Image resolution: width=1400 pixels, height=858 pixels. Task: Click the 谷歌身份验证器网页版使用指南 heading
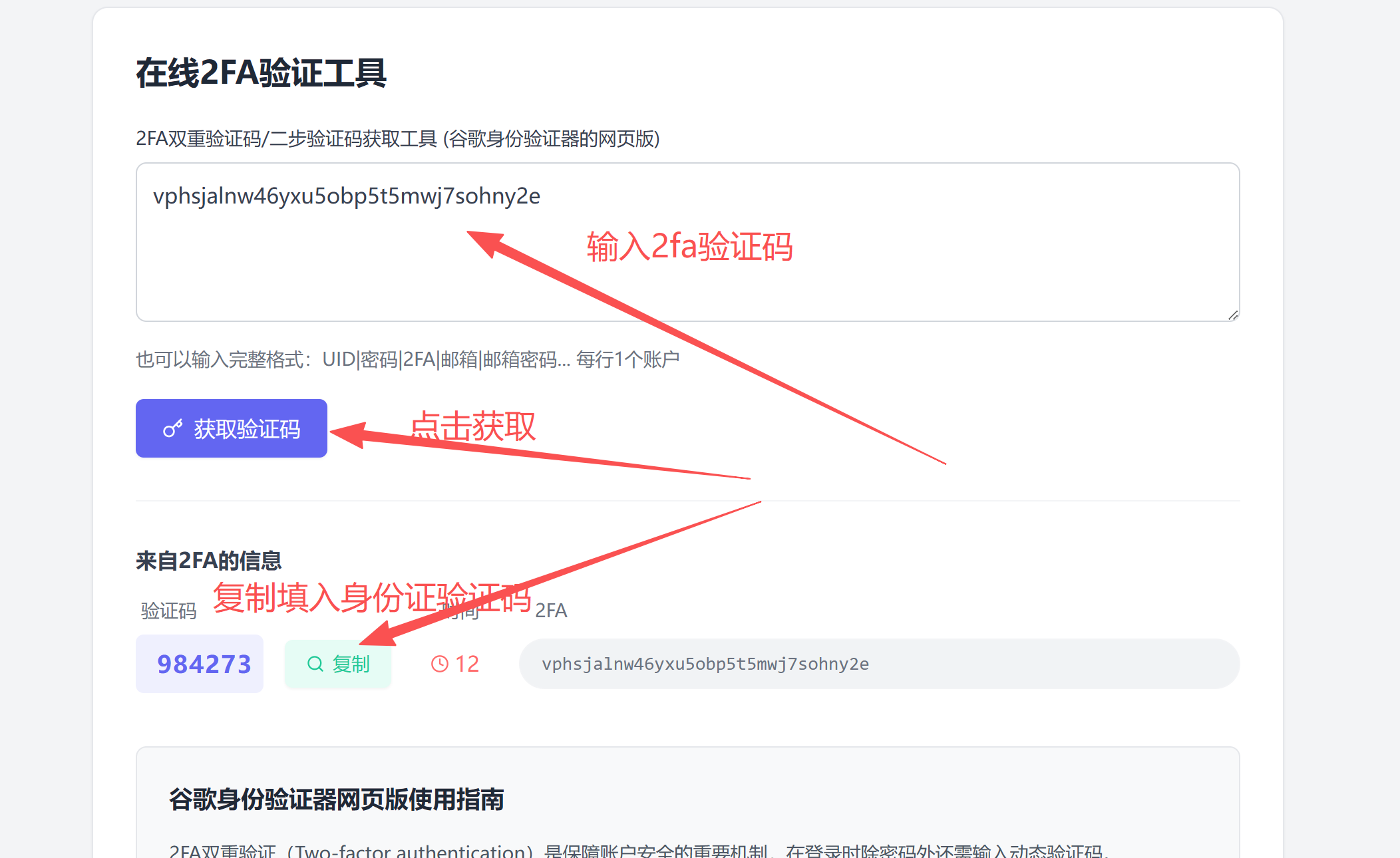[x=336, y=799]
